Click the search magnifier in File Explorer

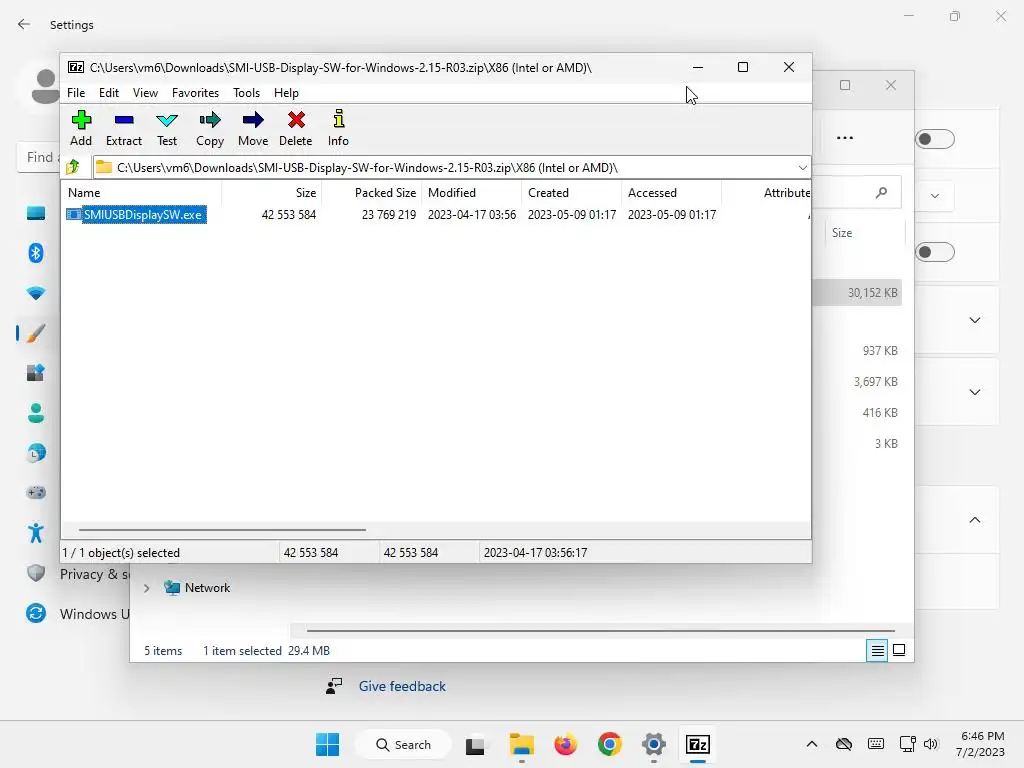[882, 193]
